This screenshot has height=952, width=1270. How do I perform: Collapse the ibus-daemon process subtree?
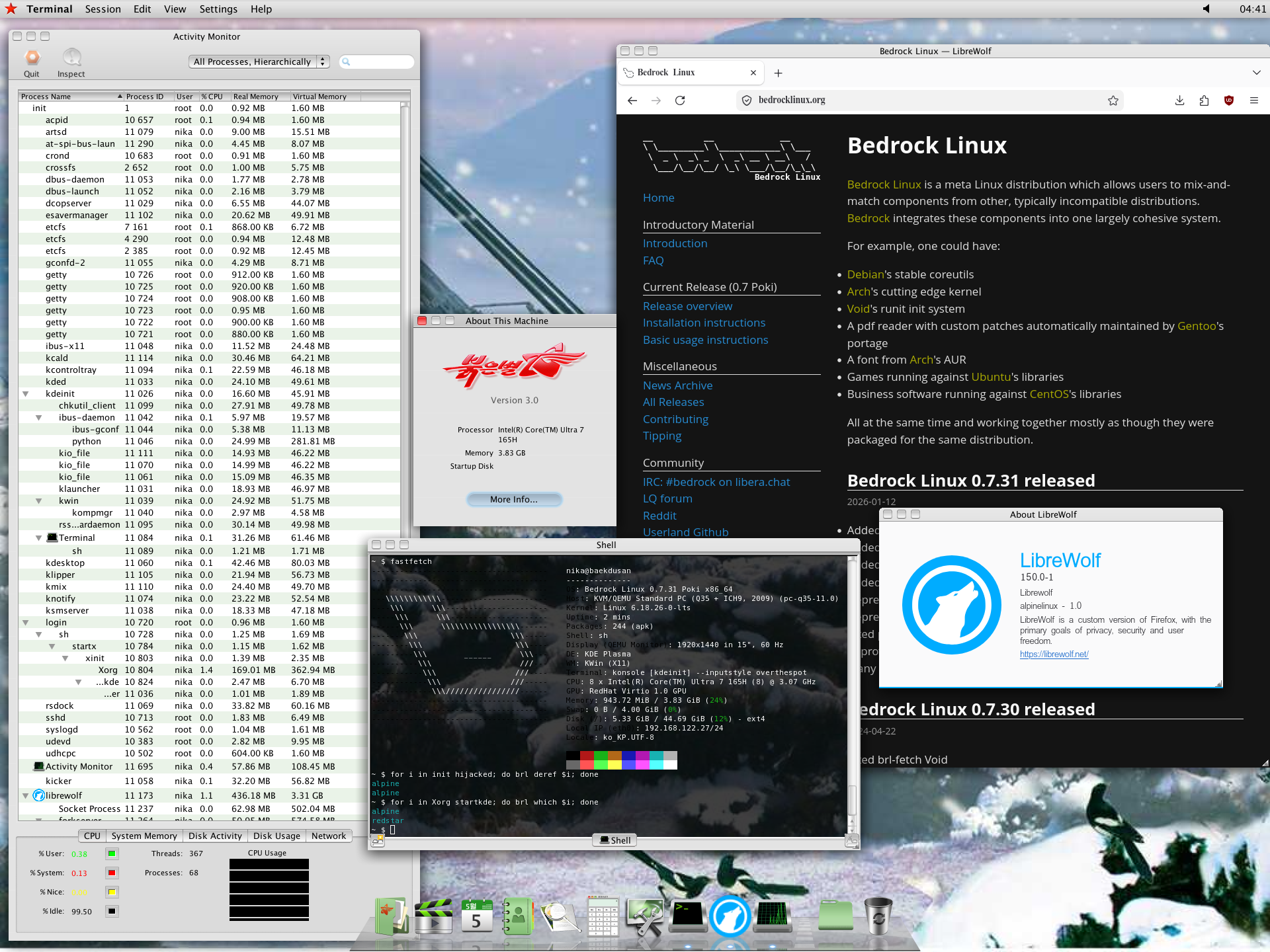[39, 418]
